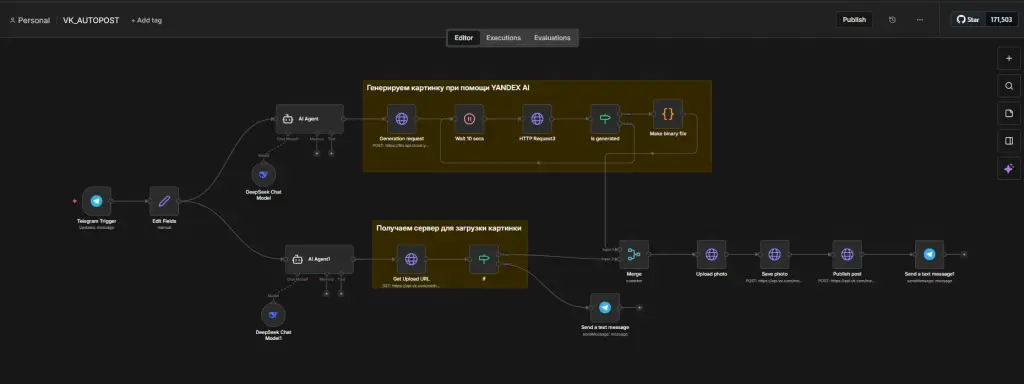Select the Telegram Trigger node

tap(97, 201)
